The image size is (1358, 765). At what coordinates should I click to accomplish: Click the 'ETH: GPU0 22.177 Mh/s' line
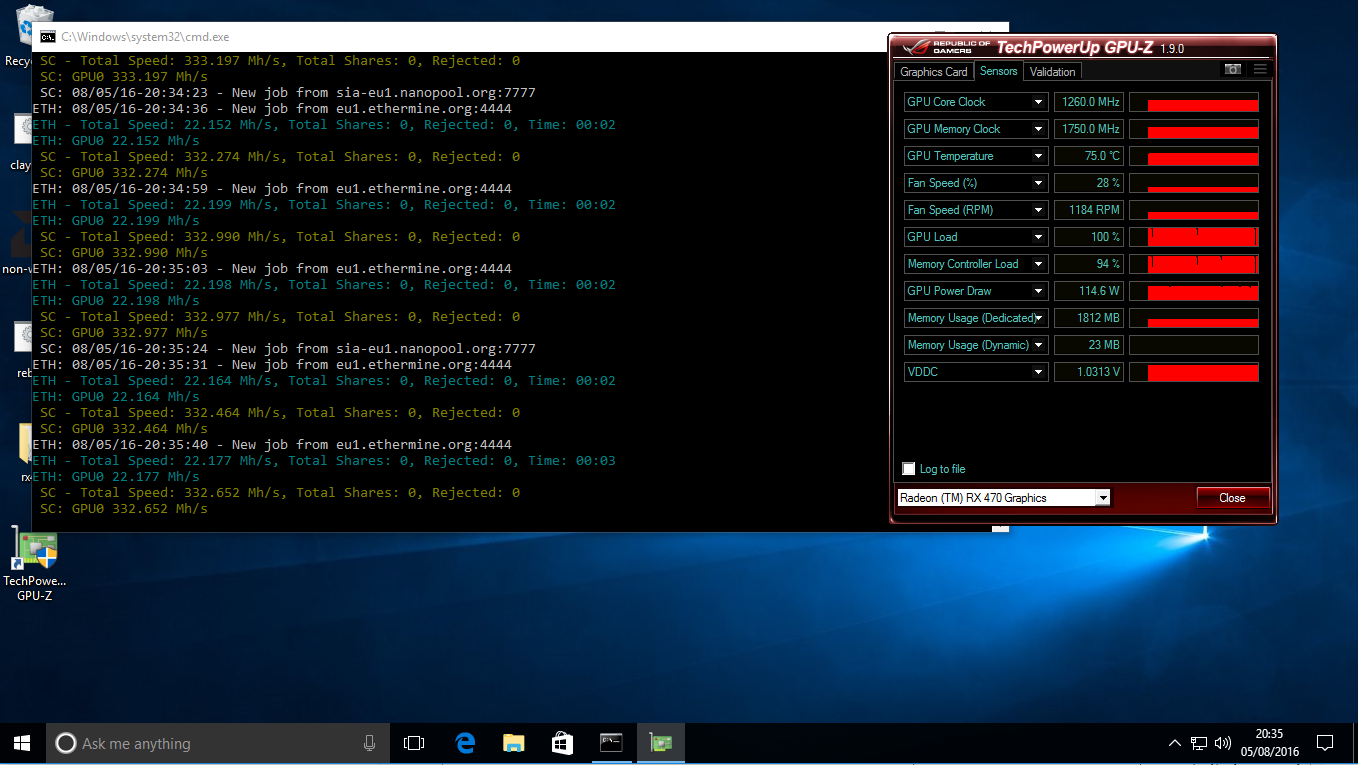pyautogui.click(x=116, y=477)
